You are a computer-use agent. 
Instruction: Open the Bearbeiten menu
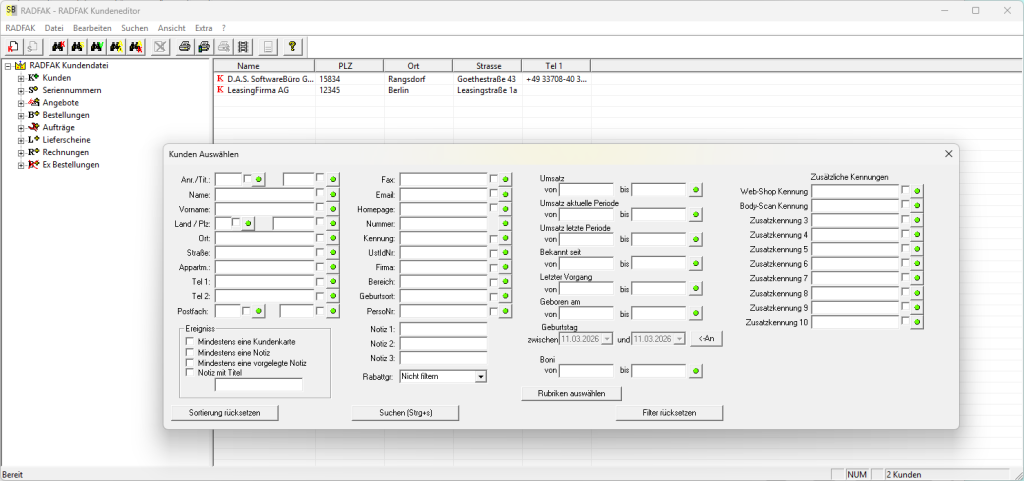point(92,28)
